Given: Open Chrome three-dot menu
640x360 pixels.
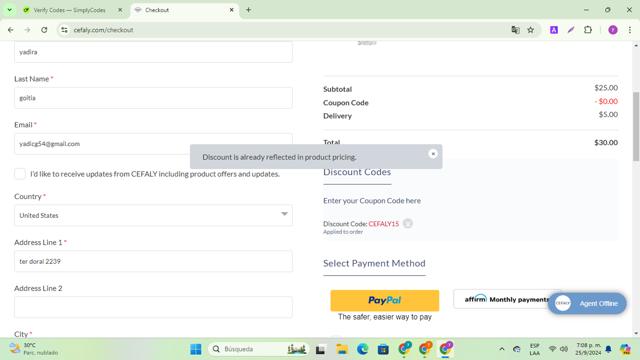Looking at the screenshot, I should point(630,30).
